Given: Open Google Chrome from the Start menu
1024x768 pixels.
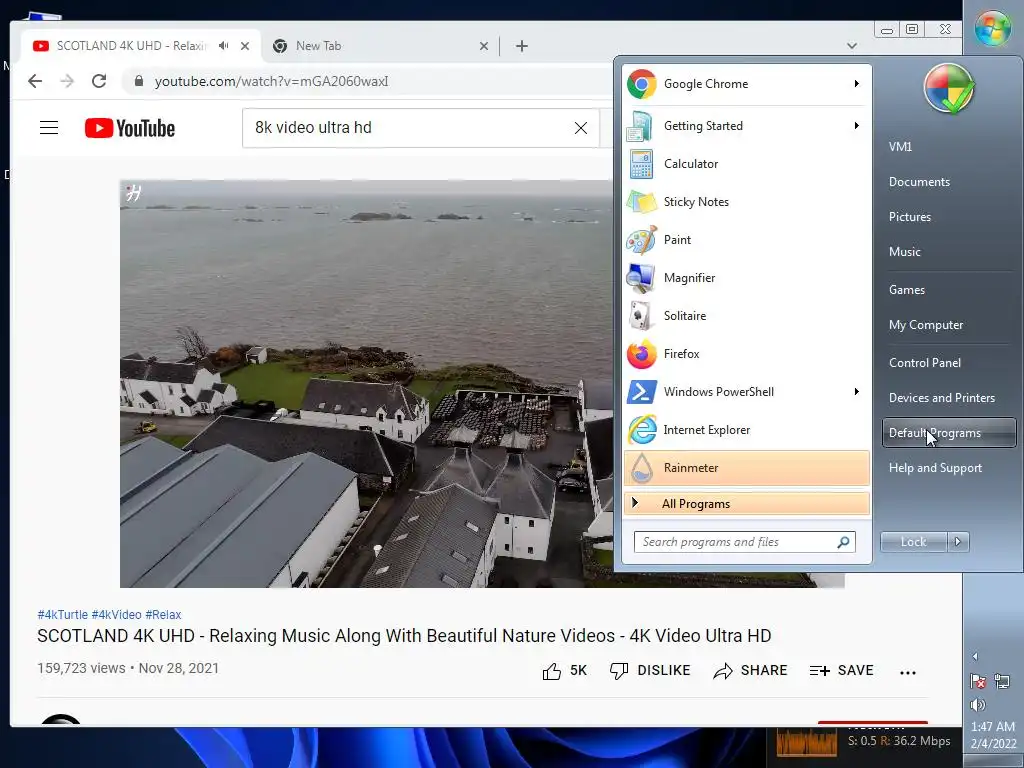Looking at the screenshot, I should [746, 84].
